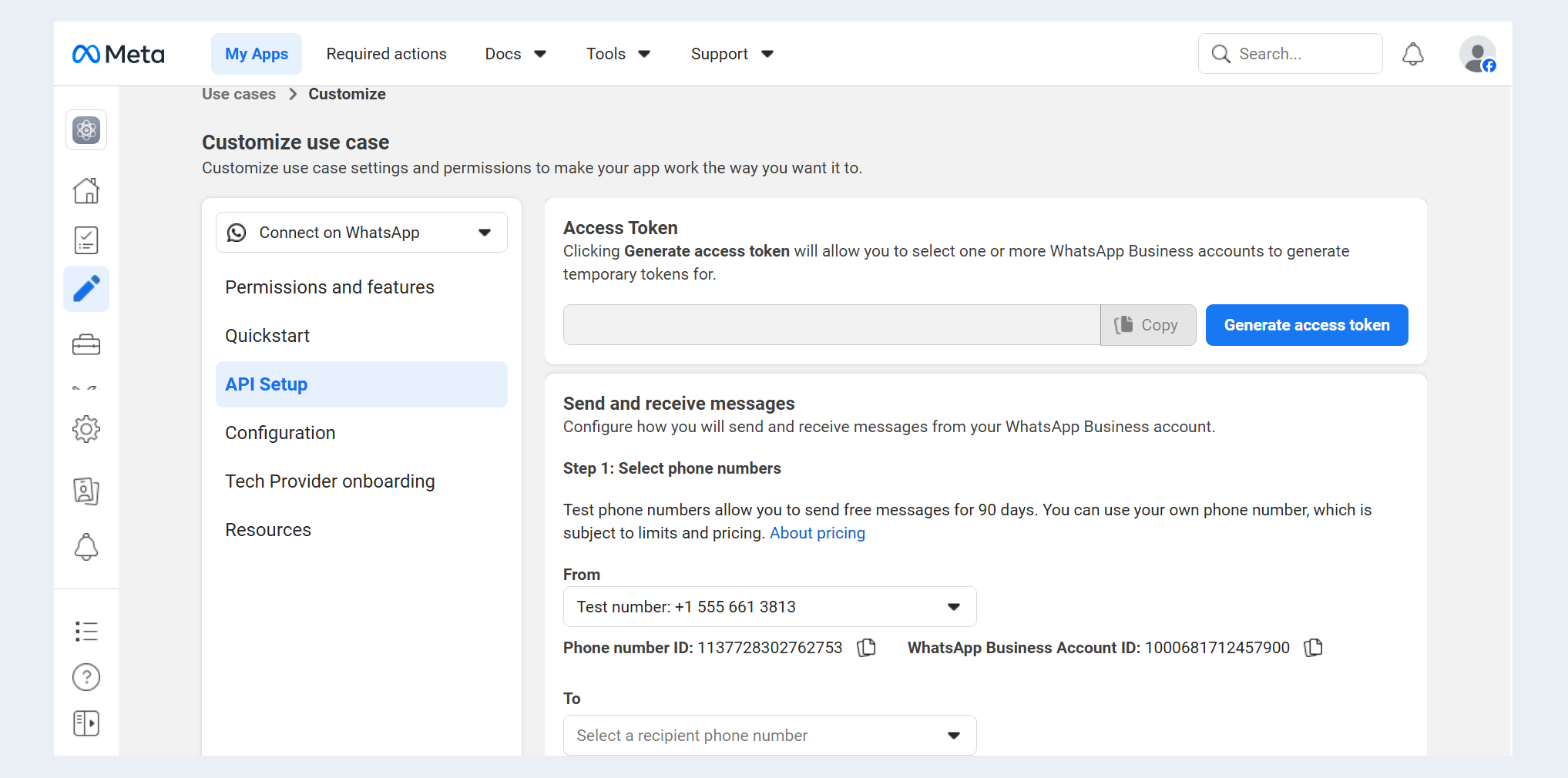Image resolution: width=1568 pixels, height=778 pixels.
Task: Click the Customize use case heading
Action: 296,143
